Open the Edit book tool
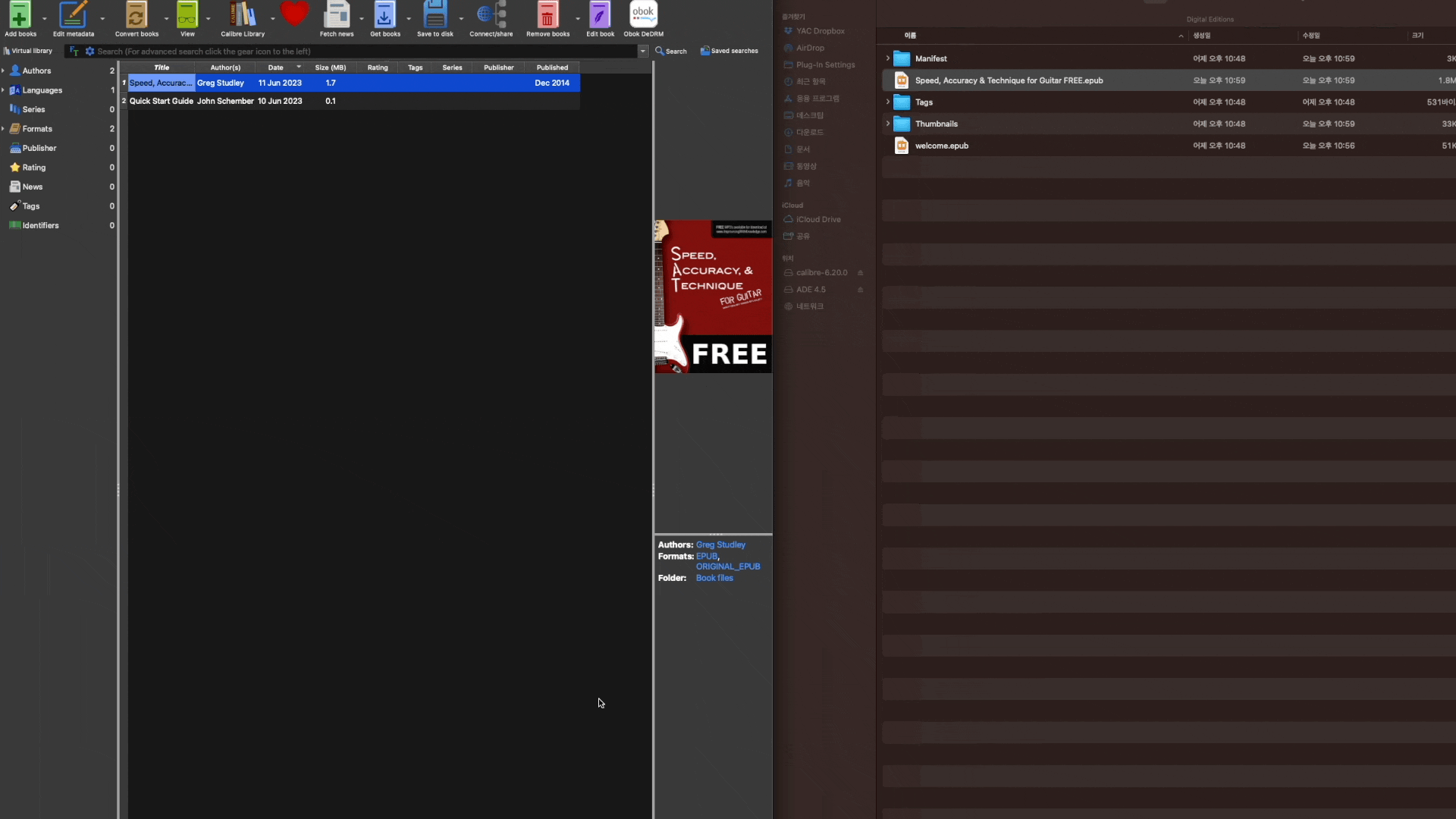Viewport: 1456px width, 819px height. click(x=600, y=14)
